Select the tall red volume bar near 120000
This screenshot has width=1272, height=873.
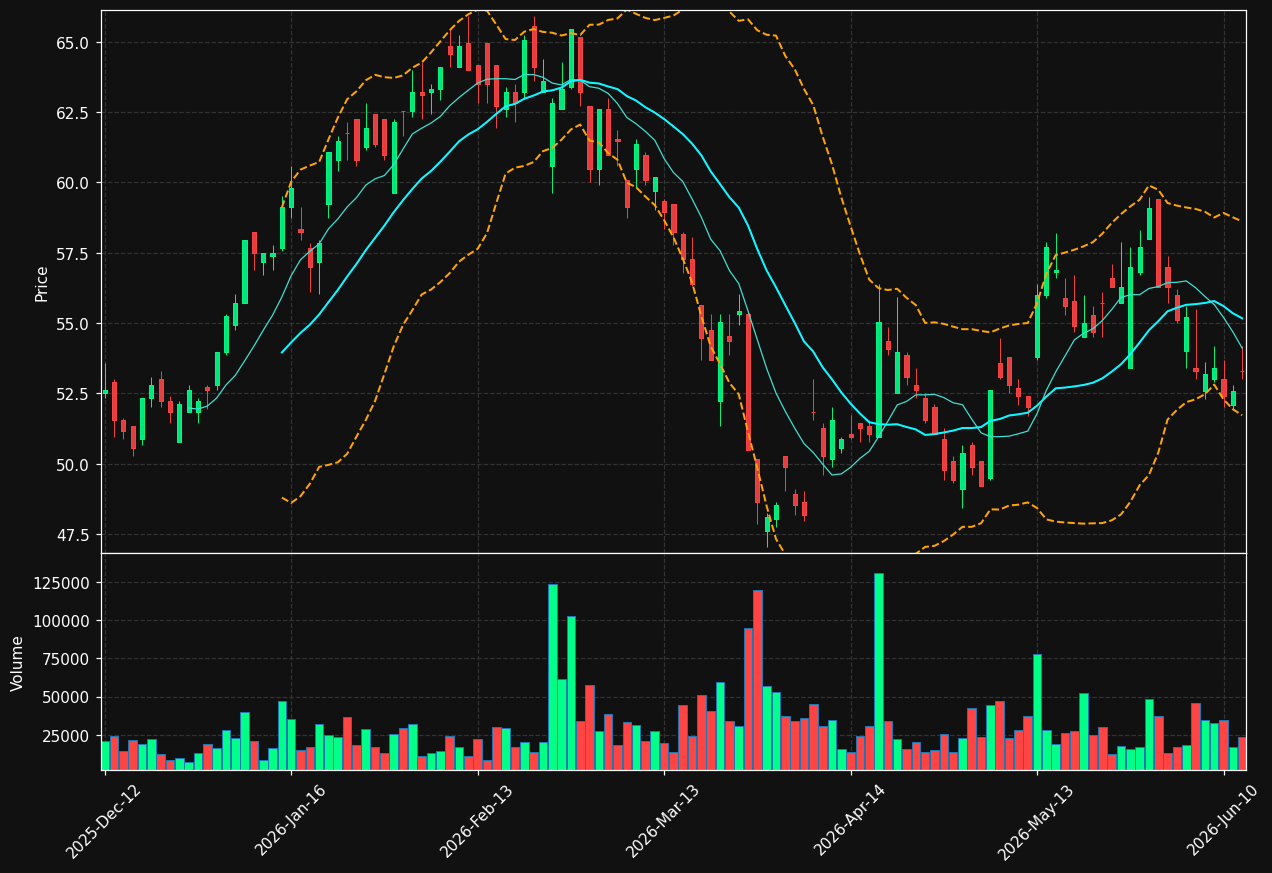758,680
